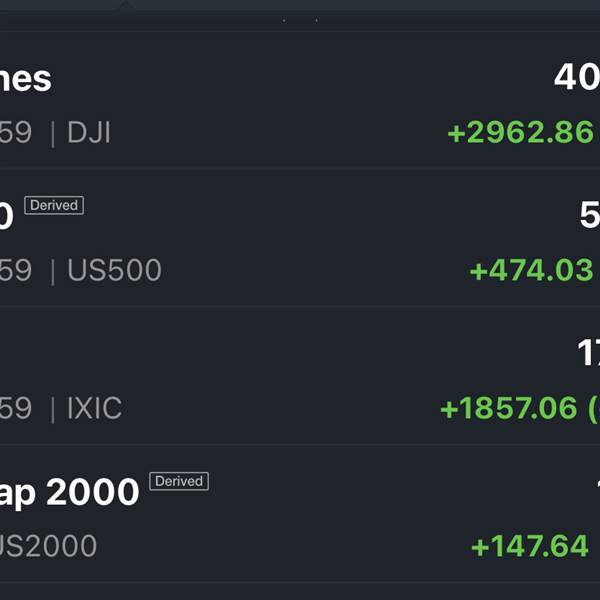Click the popup pointer arrow at the top
600x600 pixels.
(125, 4)
